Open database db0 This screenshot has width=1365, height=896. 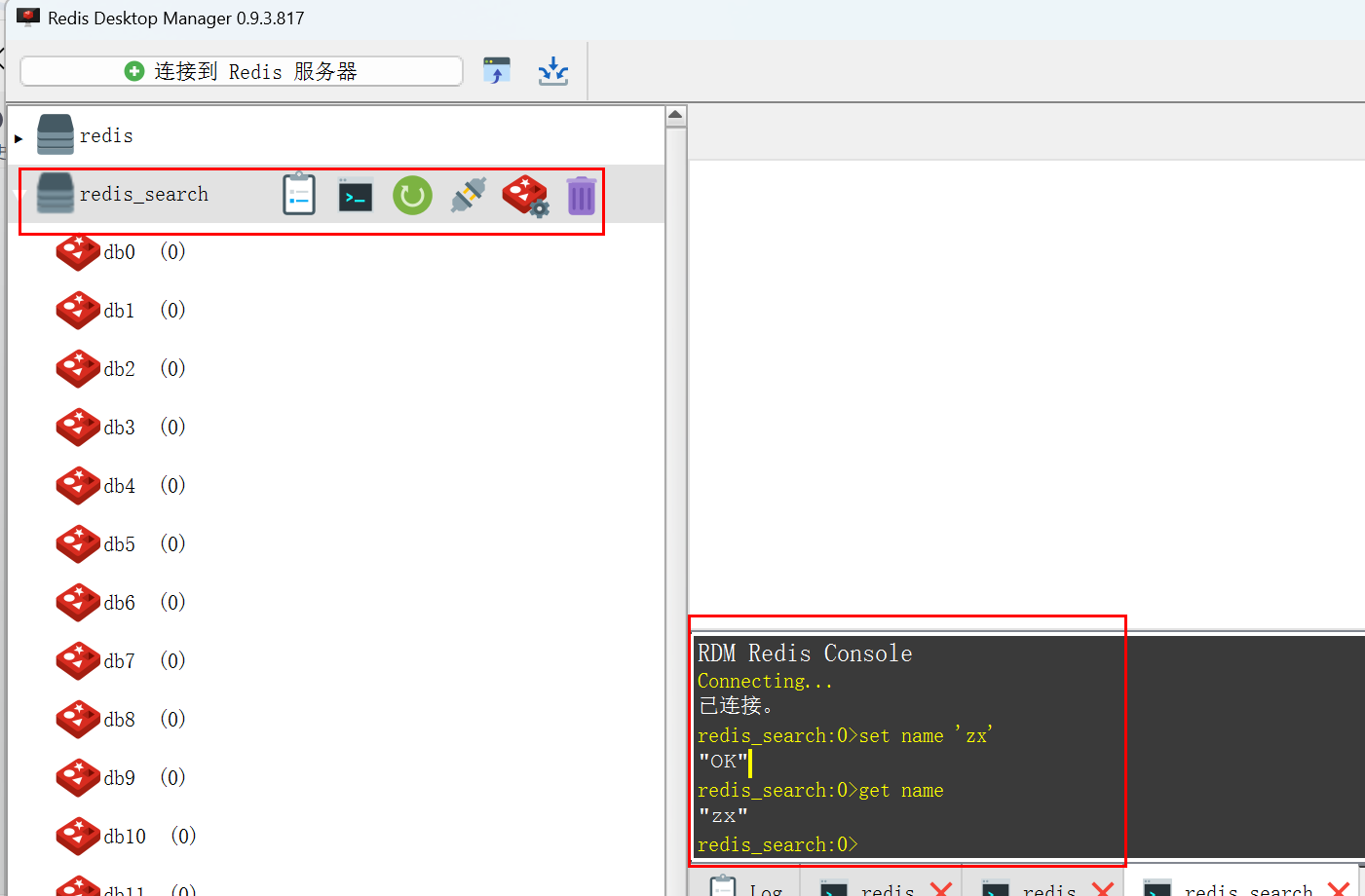point(121,252)
